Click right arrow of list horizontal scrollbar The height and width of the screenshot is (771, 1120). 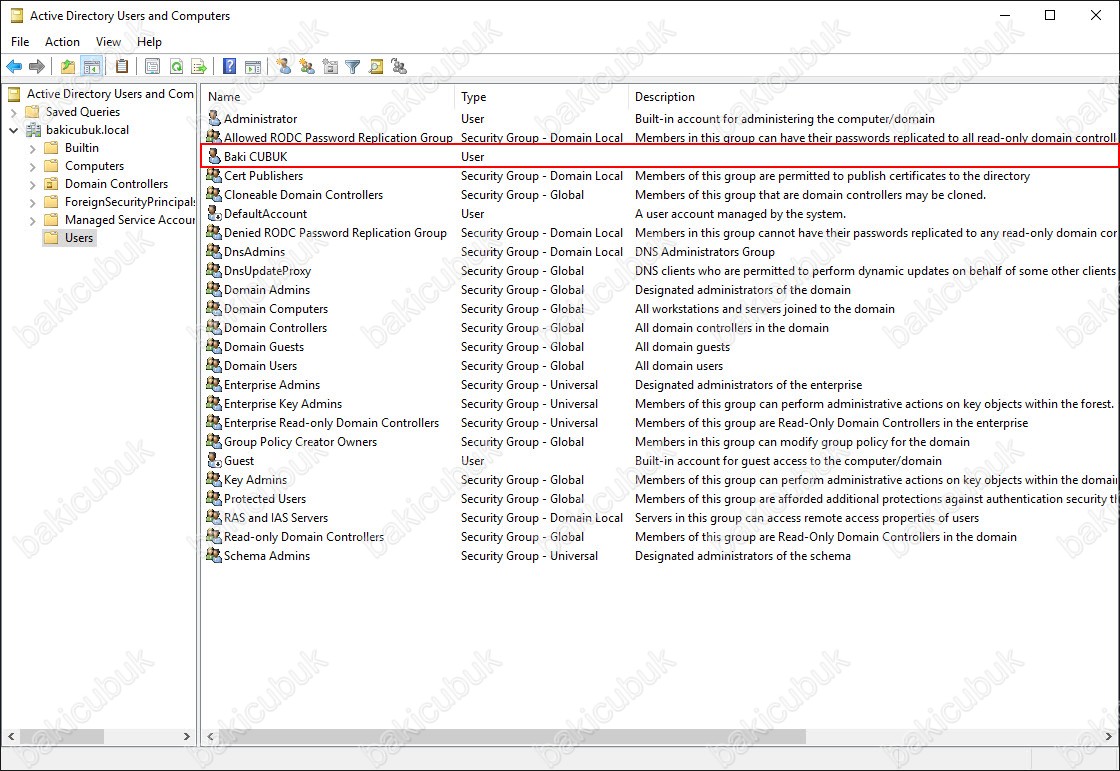(x=1109, y=736)
